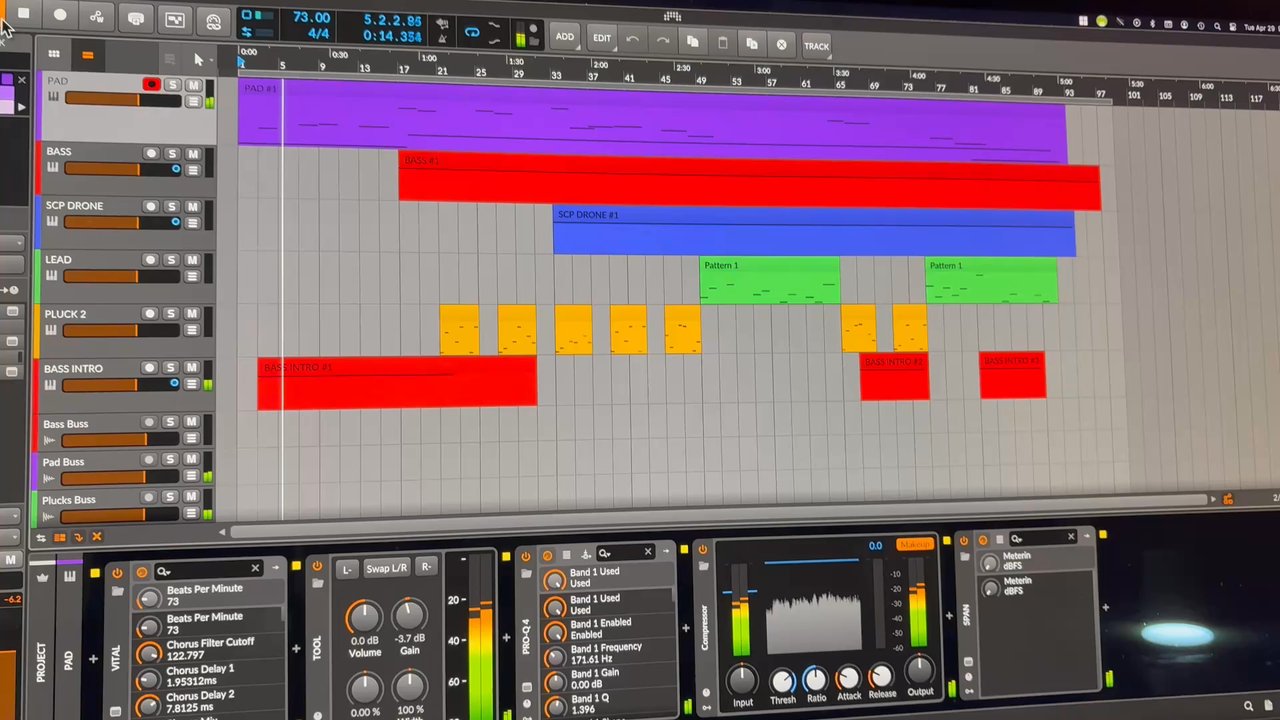This screenshot has width=1280, height=720.
Task: Arm record on SCP DRONE track
Action: [x=150, y=207]
